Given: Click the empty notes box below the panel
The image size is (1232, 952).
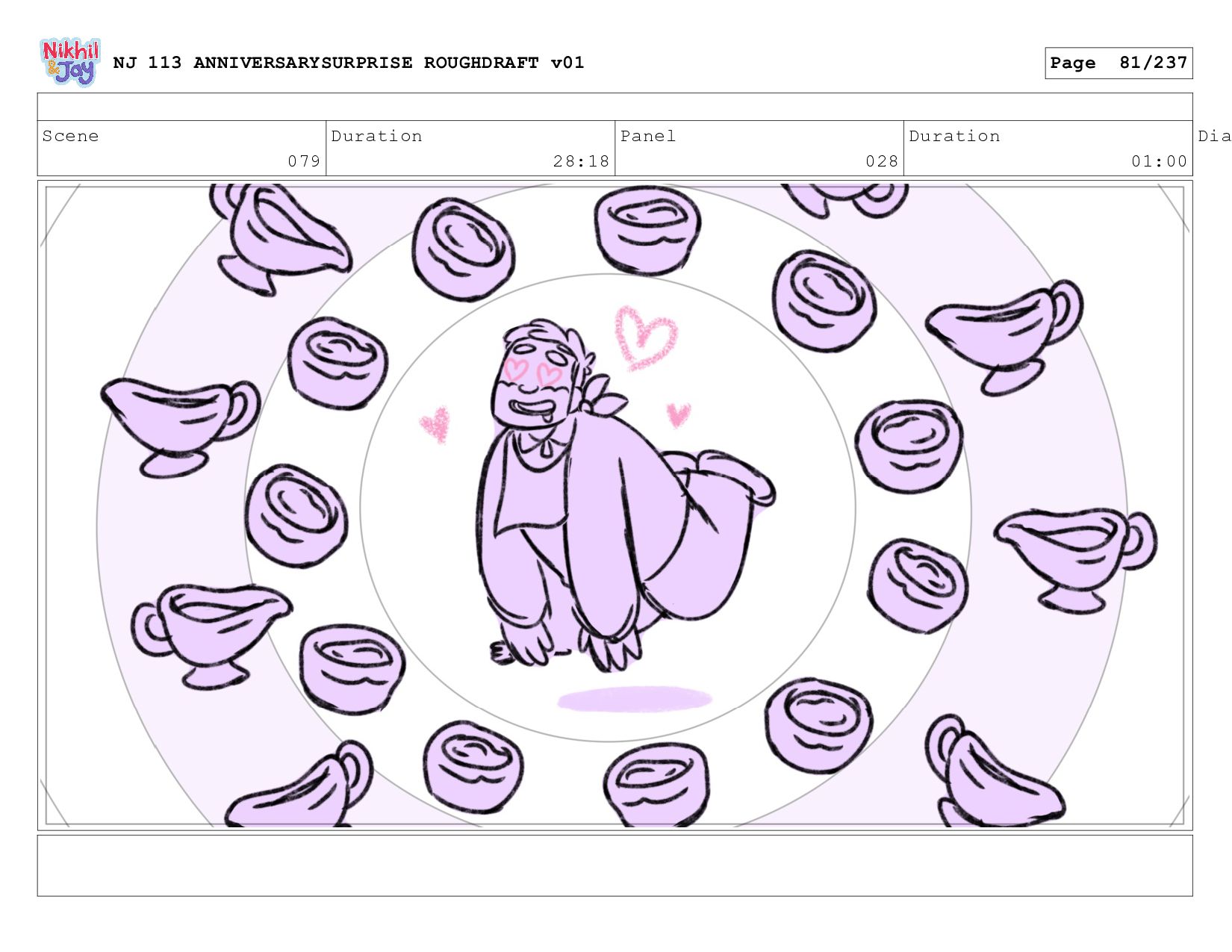Looking at the screenshot, I should coord(615,865).
